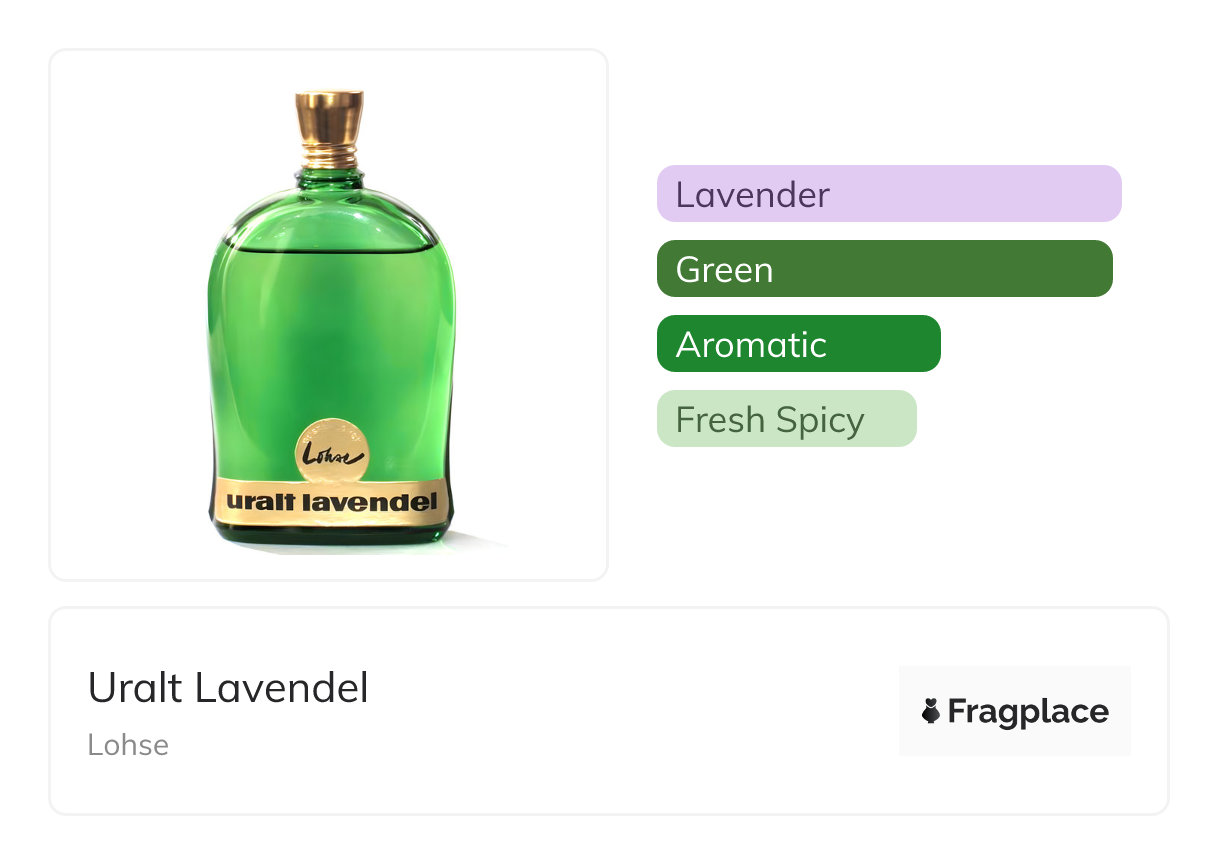Click the 'Lavender' text label
This screenshot has height=864, width=1218.
[752, 194]
